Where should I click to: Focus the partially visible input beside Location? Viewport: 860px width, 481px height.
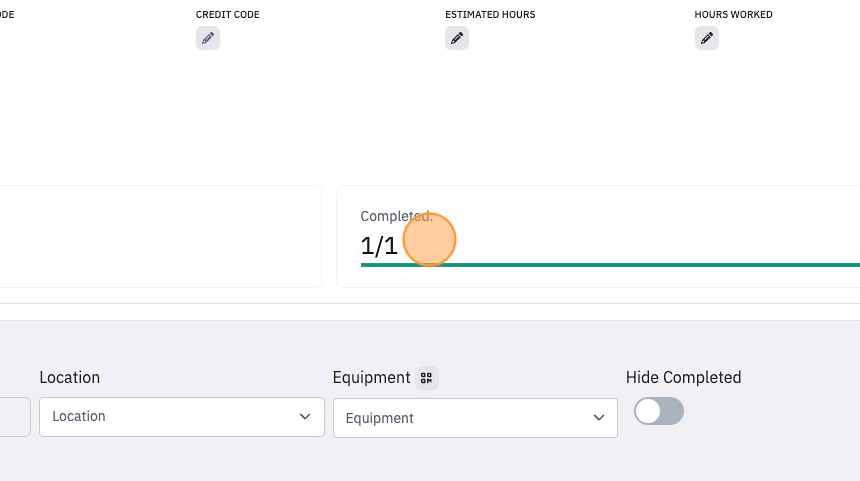coord(15,417)
